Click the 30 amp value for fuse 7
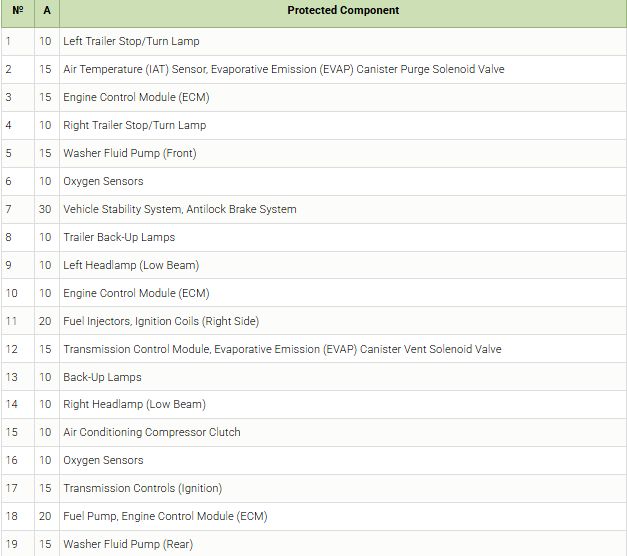Viewport: 627px width, 556px height. click(x=45, y=209)
